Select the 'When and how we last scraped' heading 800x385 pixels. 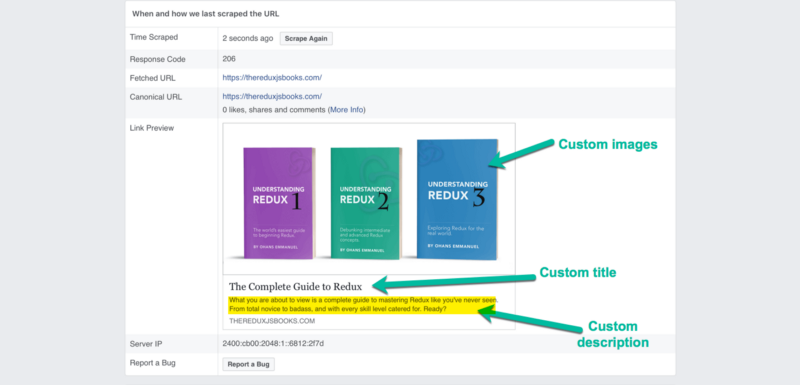pos(206,14)
